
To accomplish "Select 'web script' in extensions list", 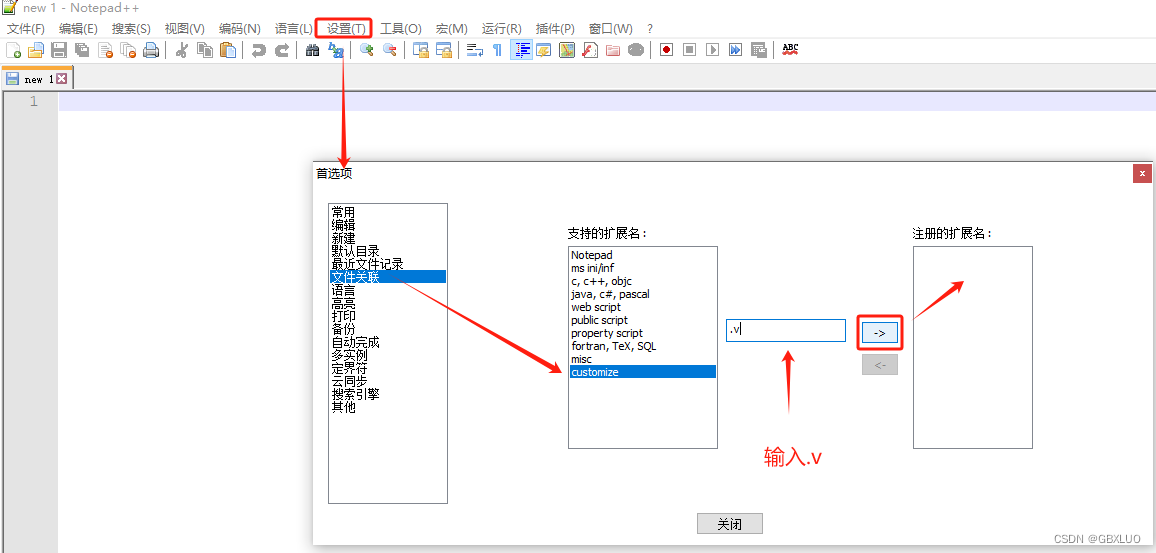I will tap(643, 307).
